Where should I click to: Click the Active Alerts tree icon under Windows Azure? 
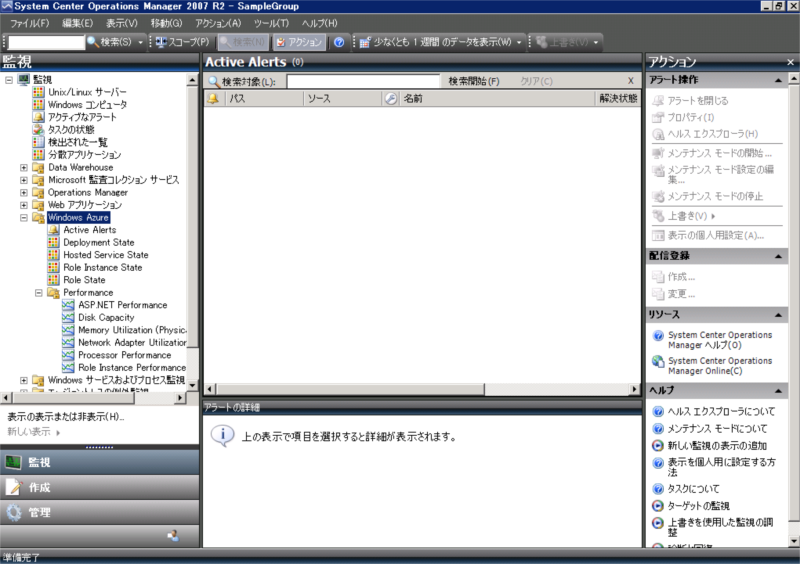(54, 230)
